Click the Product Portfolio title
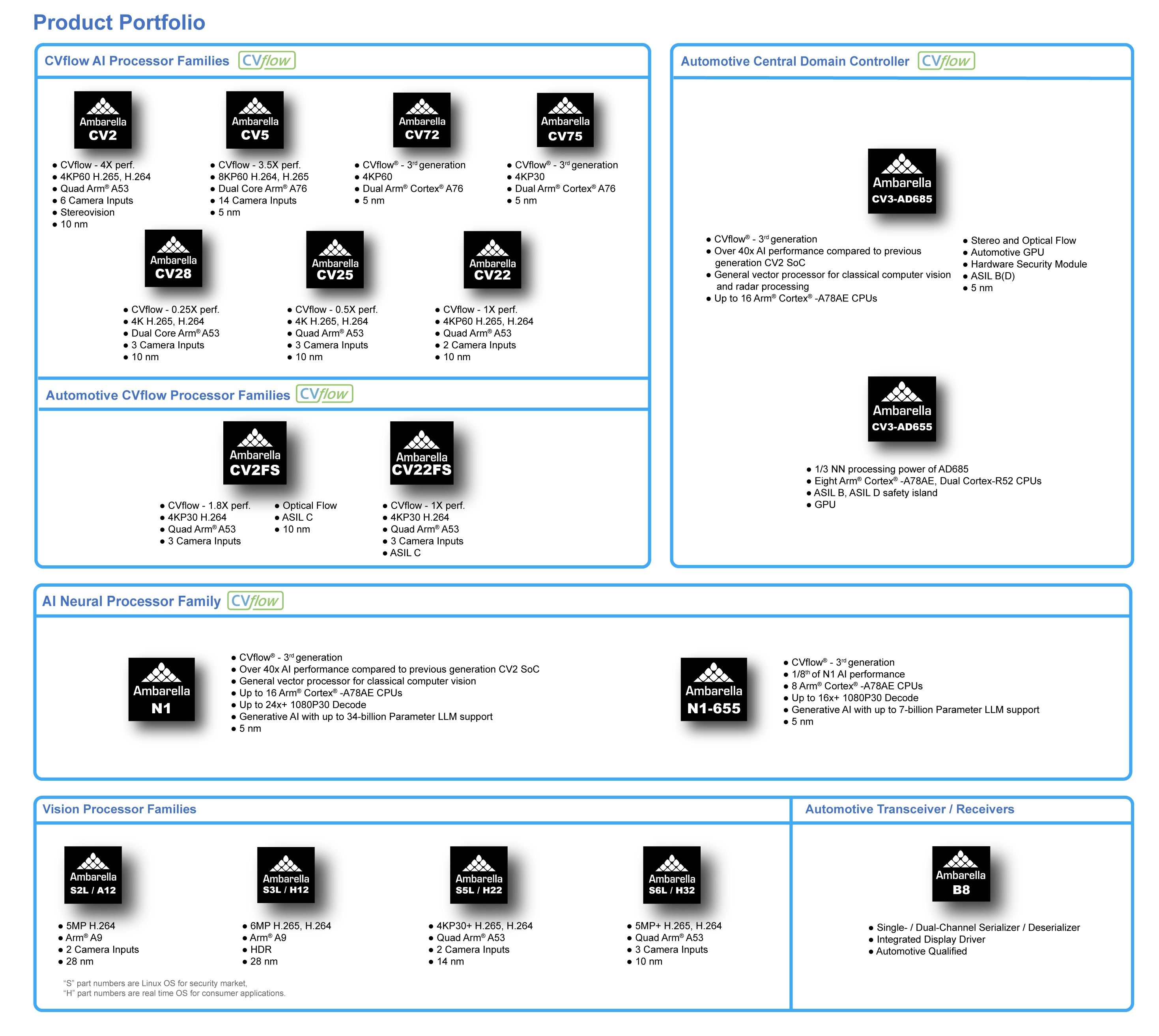Screen dimensions: 1159x1036 pos(119,22)
